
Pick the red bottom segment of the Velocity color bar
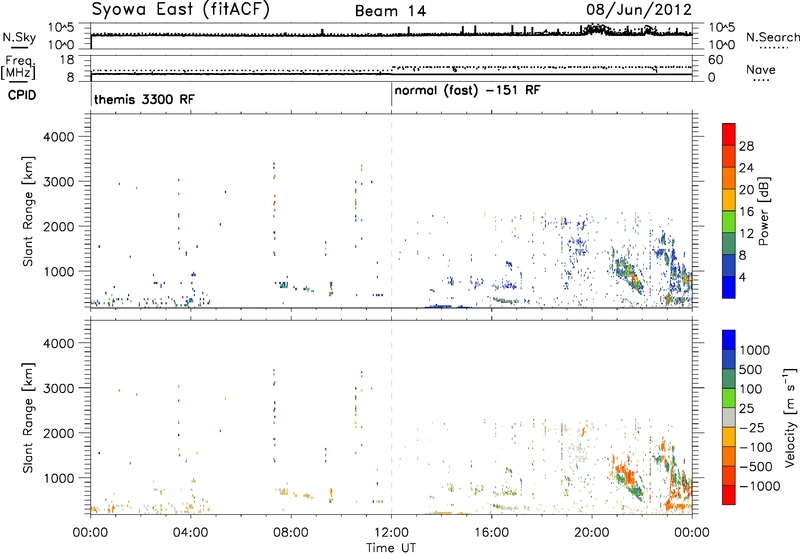coord(729,495)
